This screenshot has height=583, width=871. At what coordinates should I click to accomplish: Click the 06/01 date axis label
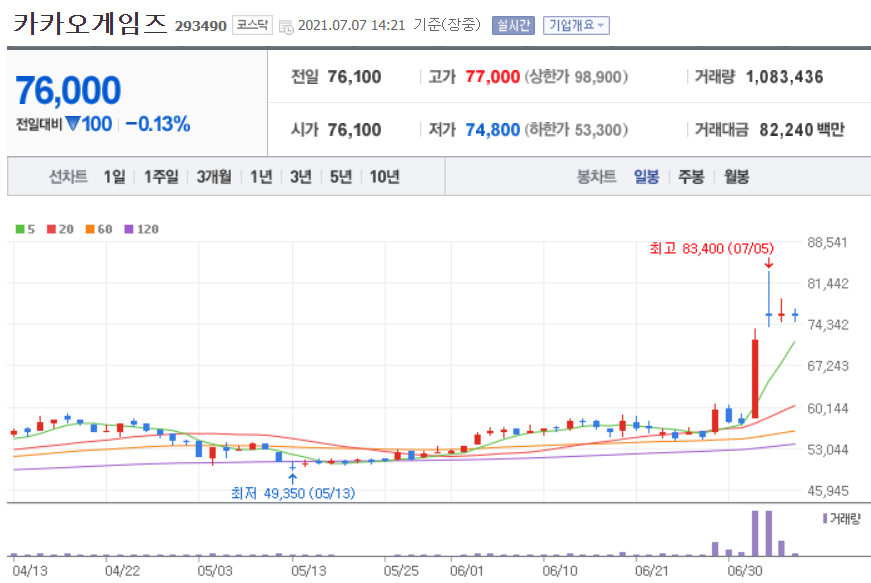point(467,571)
